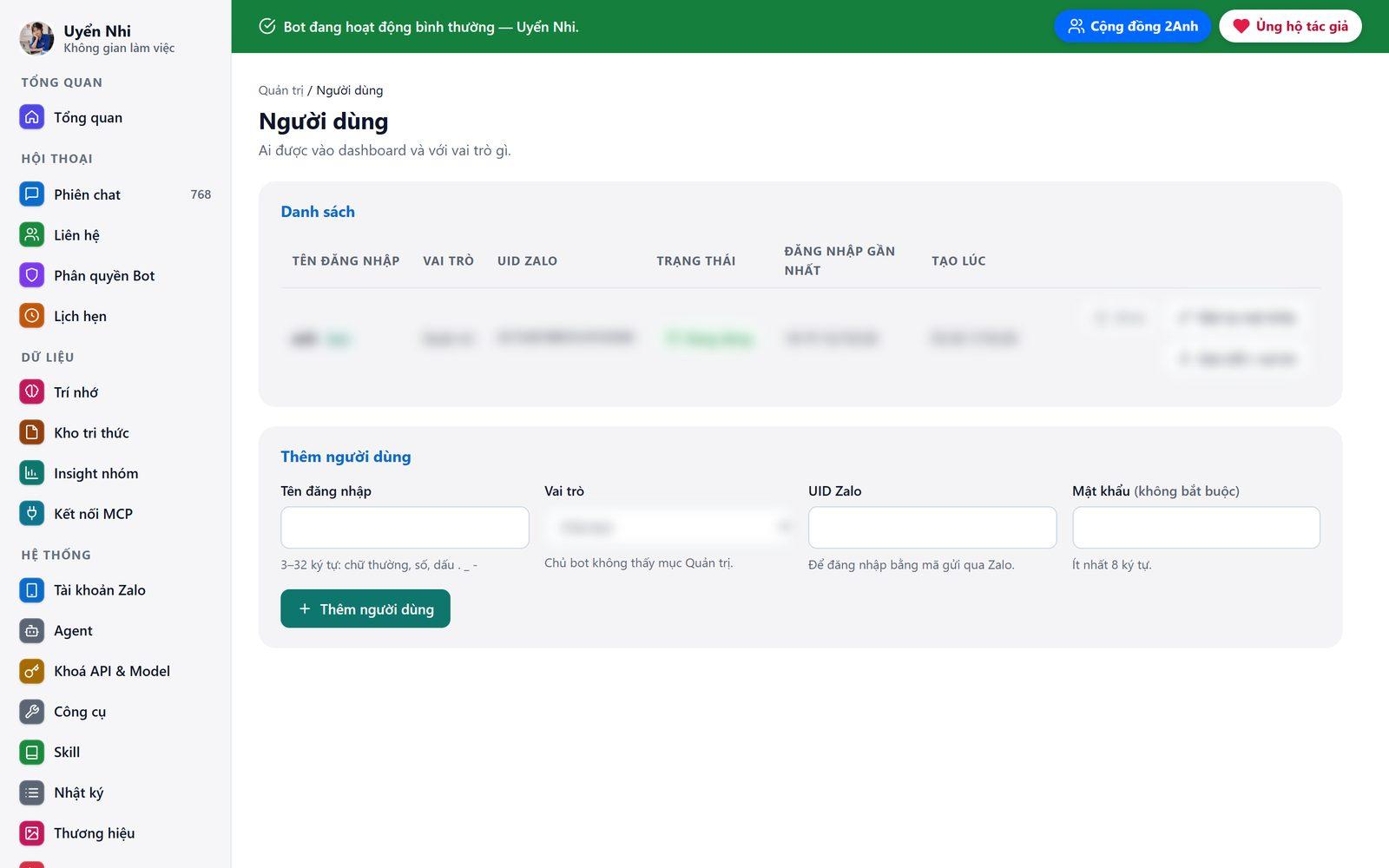Click the Thêm người dùng button

pyautogui.click(x=365, y=608)
